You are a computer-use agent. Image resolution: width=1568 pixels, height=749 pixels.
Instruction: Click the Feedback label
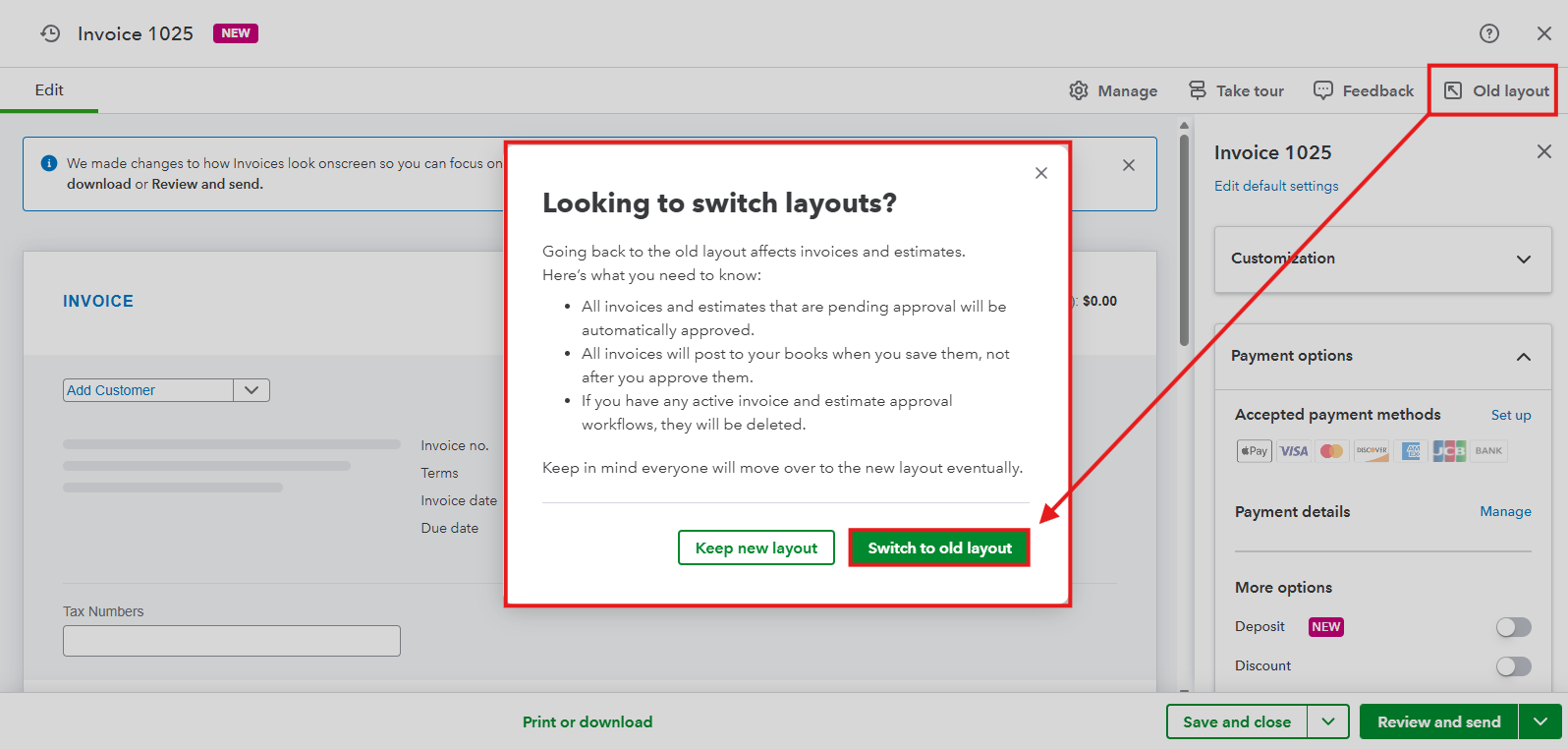coord(1378,90)
